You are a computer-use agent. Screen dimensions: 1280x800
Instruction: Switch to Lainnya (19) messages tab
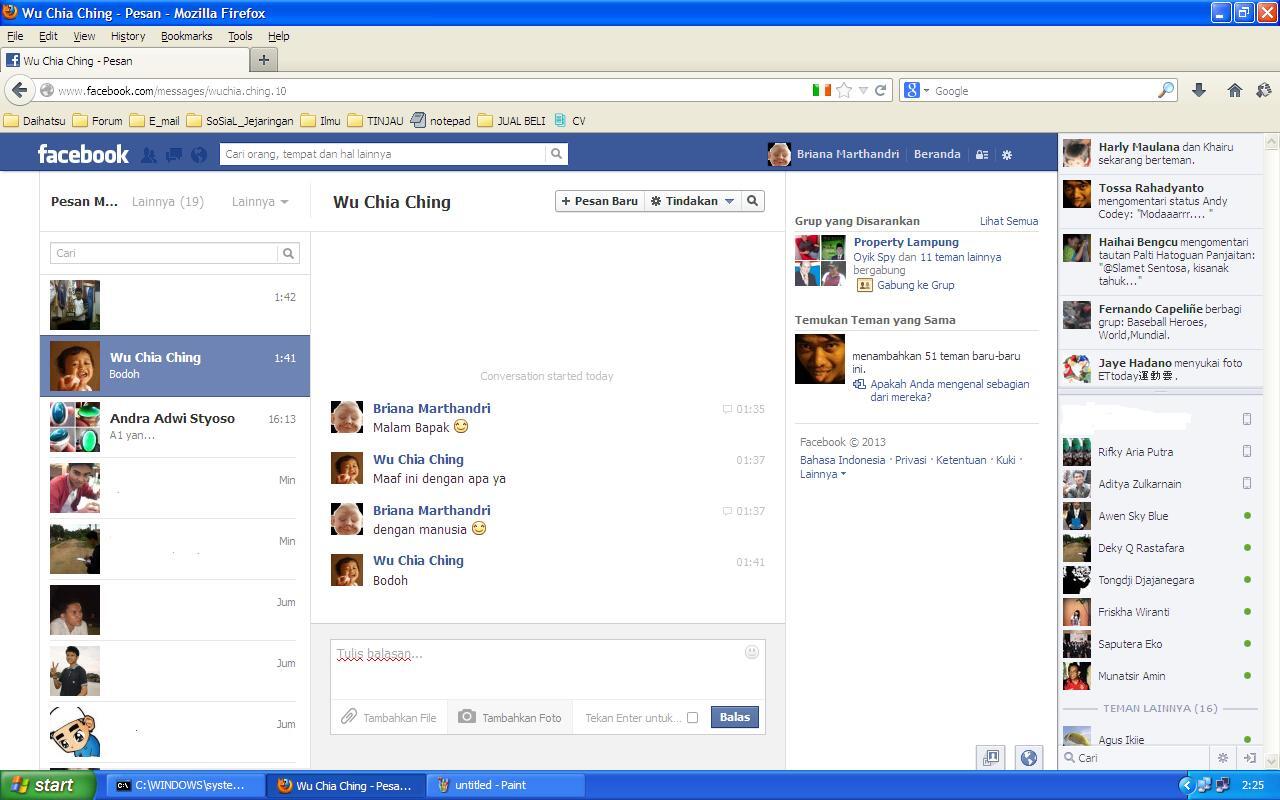coord(168,201)
